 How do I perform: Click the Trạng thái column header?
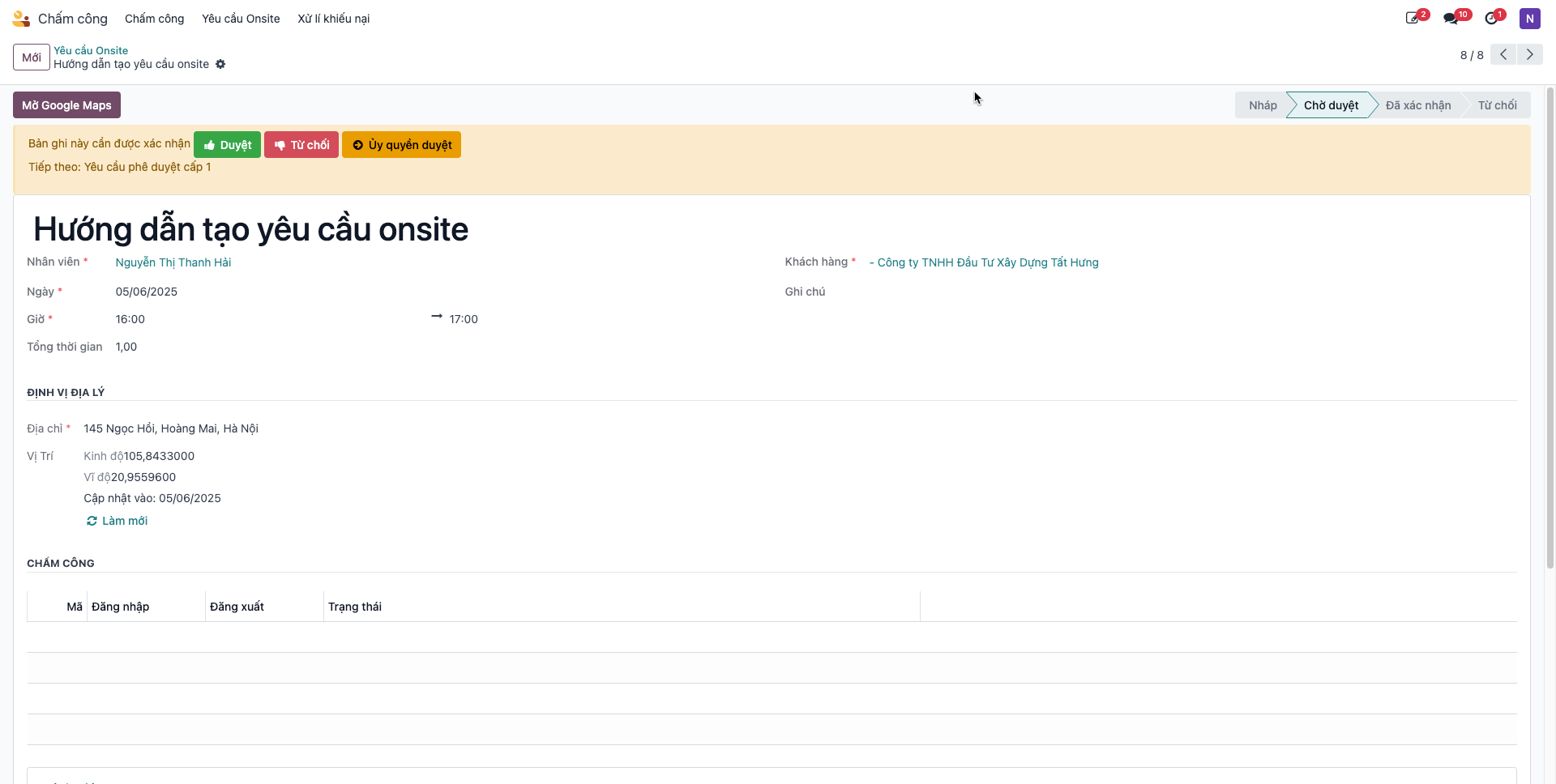pos(622,607)
